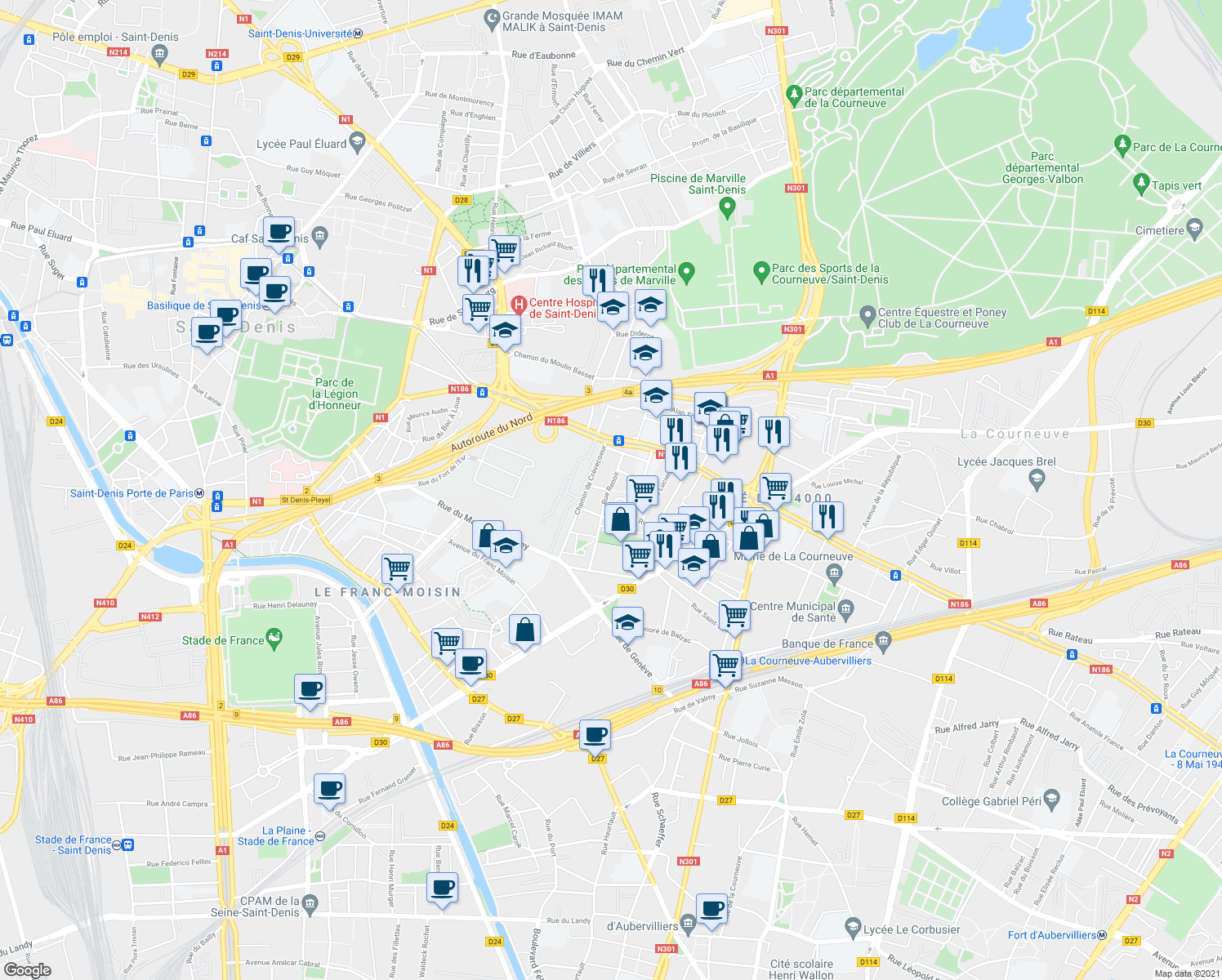Open the La Courneuve-Aubervilliers station label

807,661
